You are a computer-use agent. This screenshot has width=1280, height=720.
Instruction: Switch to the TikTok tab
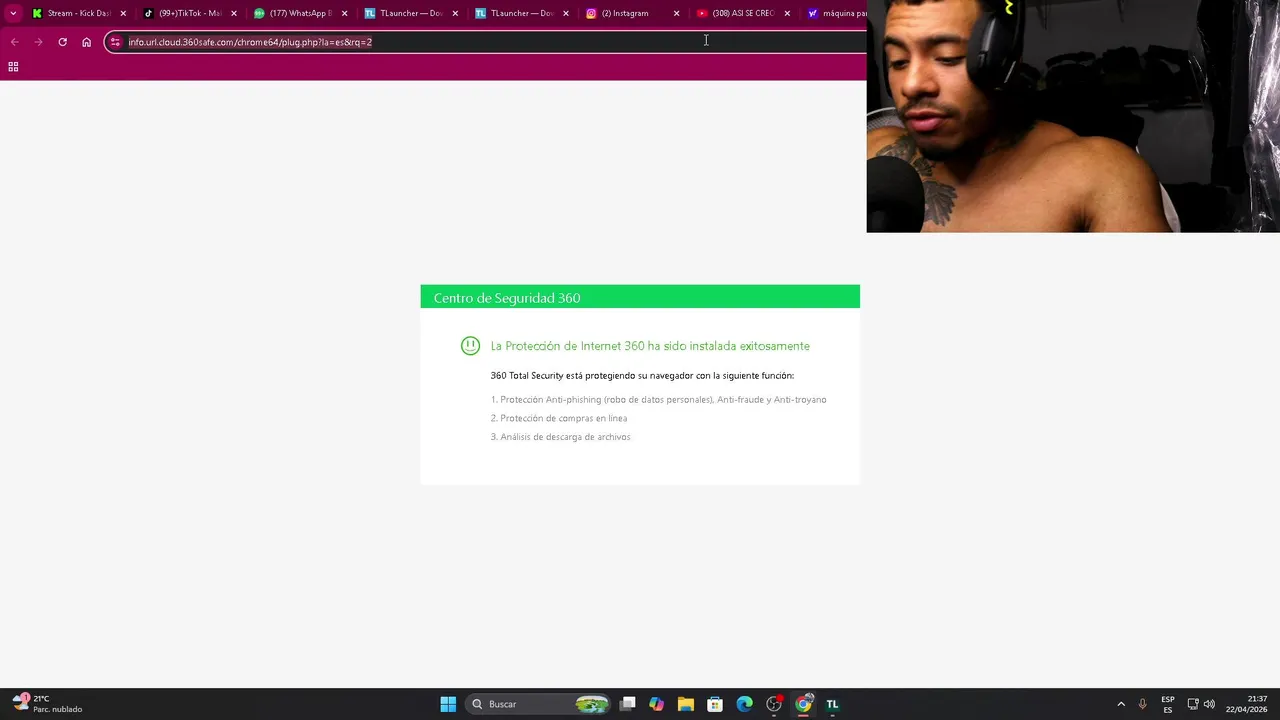(x=190, y=13)
